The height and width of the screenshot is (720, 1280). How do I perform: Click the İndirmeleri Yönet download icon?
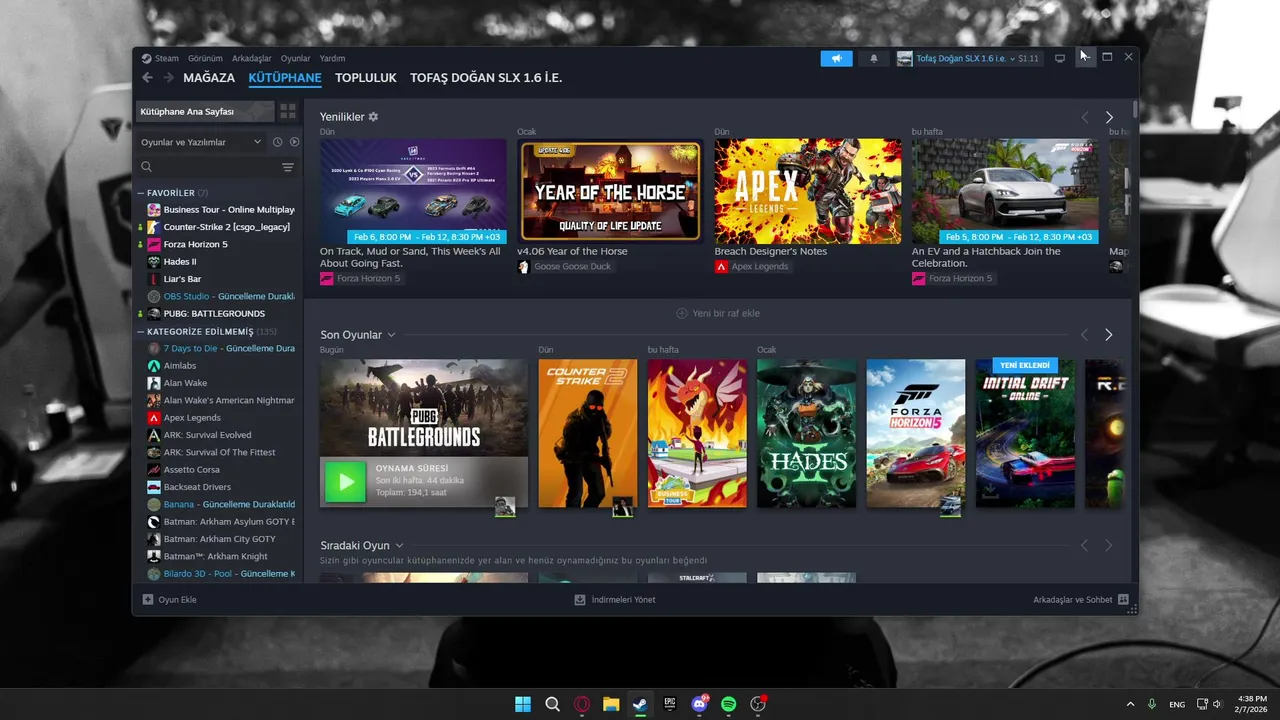580,600
